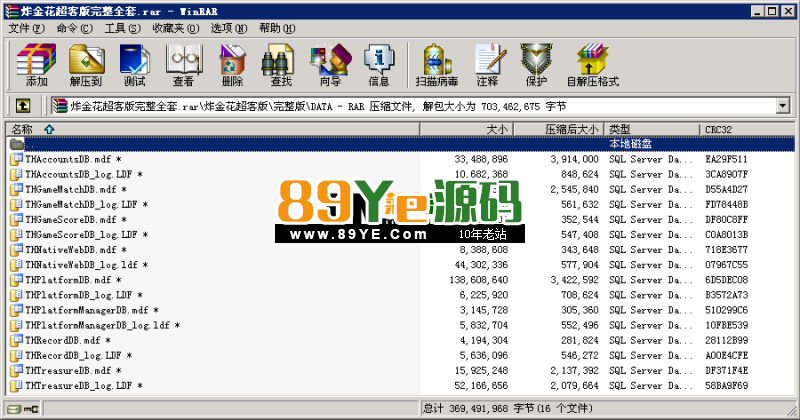Open the 帮助 (Help) menu
The height and width of the screenshot is (420, 800).
[x=277, y=28]
